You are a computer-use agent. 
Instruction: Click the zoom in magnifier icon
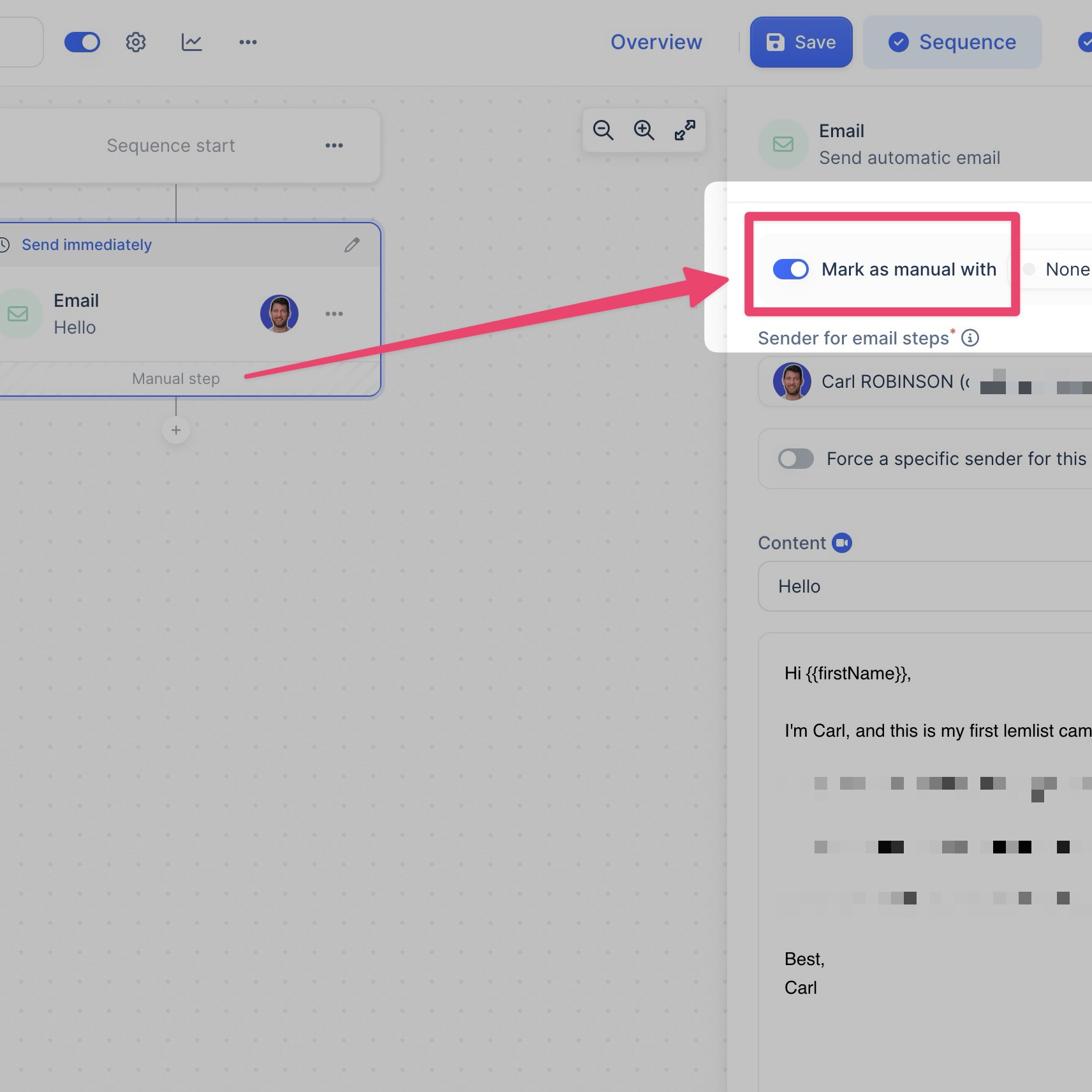click(x=644, y=130)
